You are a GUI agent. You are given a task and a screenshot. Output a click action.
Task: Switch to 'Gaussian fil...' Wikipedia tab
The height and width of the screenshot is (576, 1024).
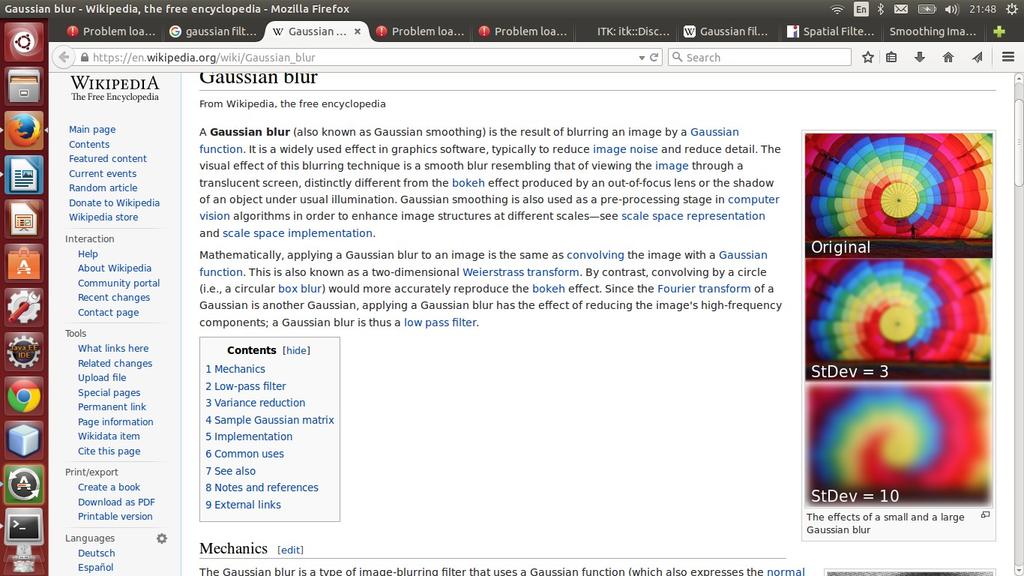click(x=726, y=31)
